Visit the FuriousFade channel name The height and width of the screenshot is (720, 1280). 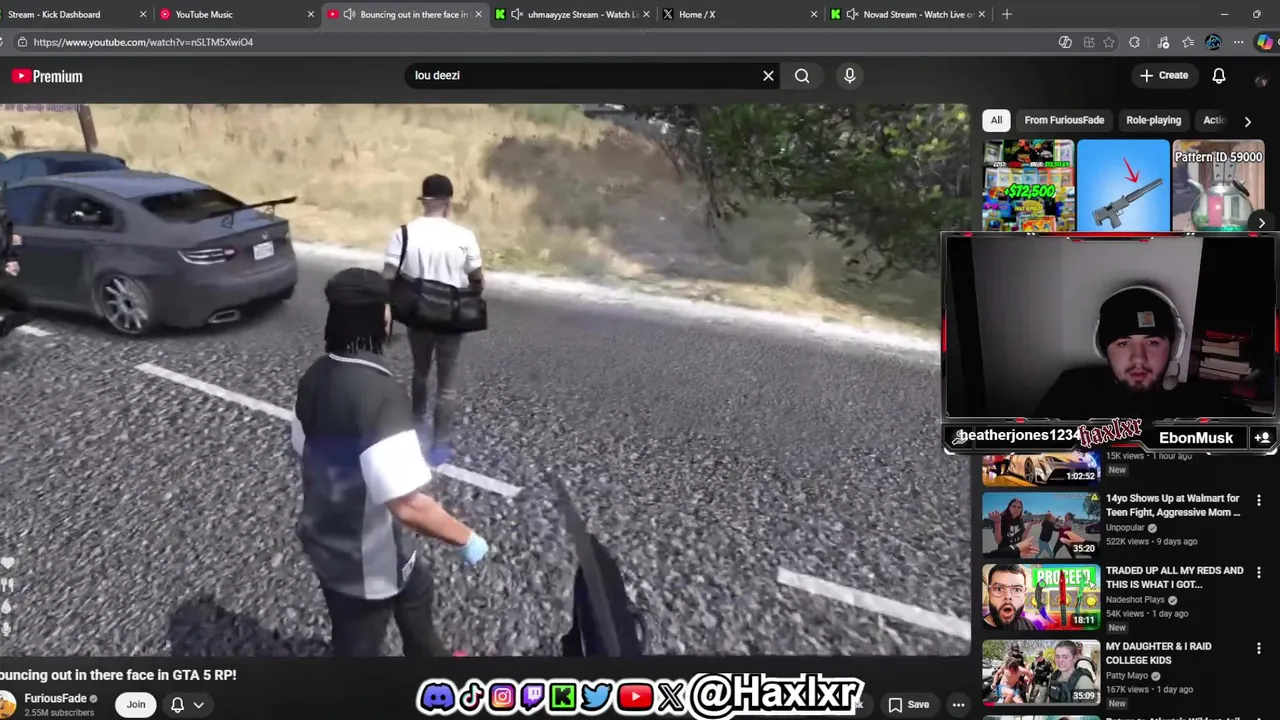coord(55,699)
